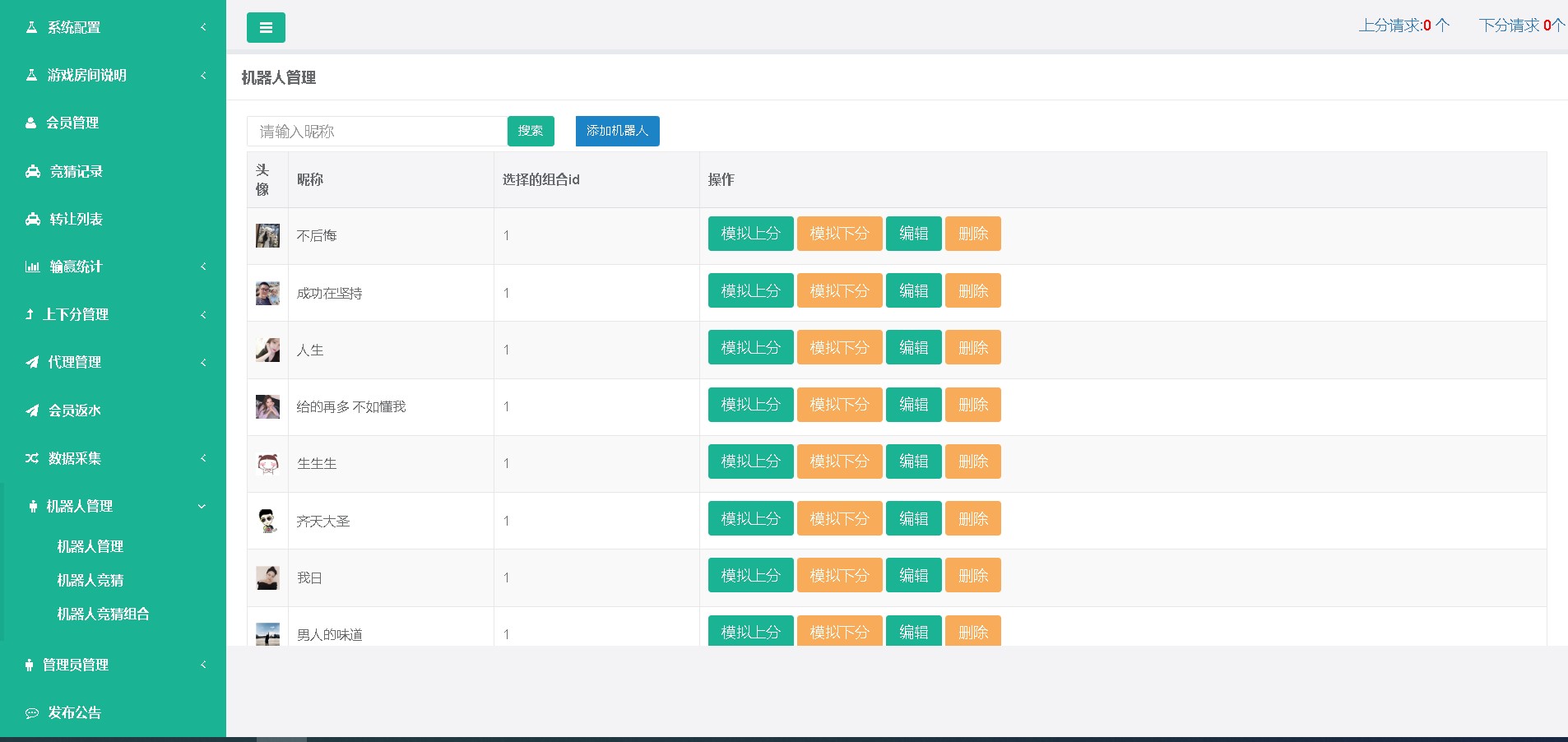The height and width of the screenshot is (742, 1568).
Task: Click 模拟上分 for robot 不后悔
Action: pyautogui.click(x=750, y=234)
